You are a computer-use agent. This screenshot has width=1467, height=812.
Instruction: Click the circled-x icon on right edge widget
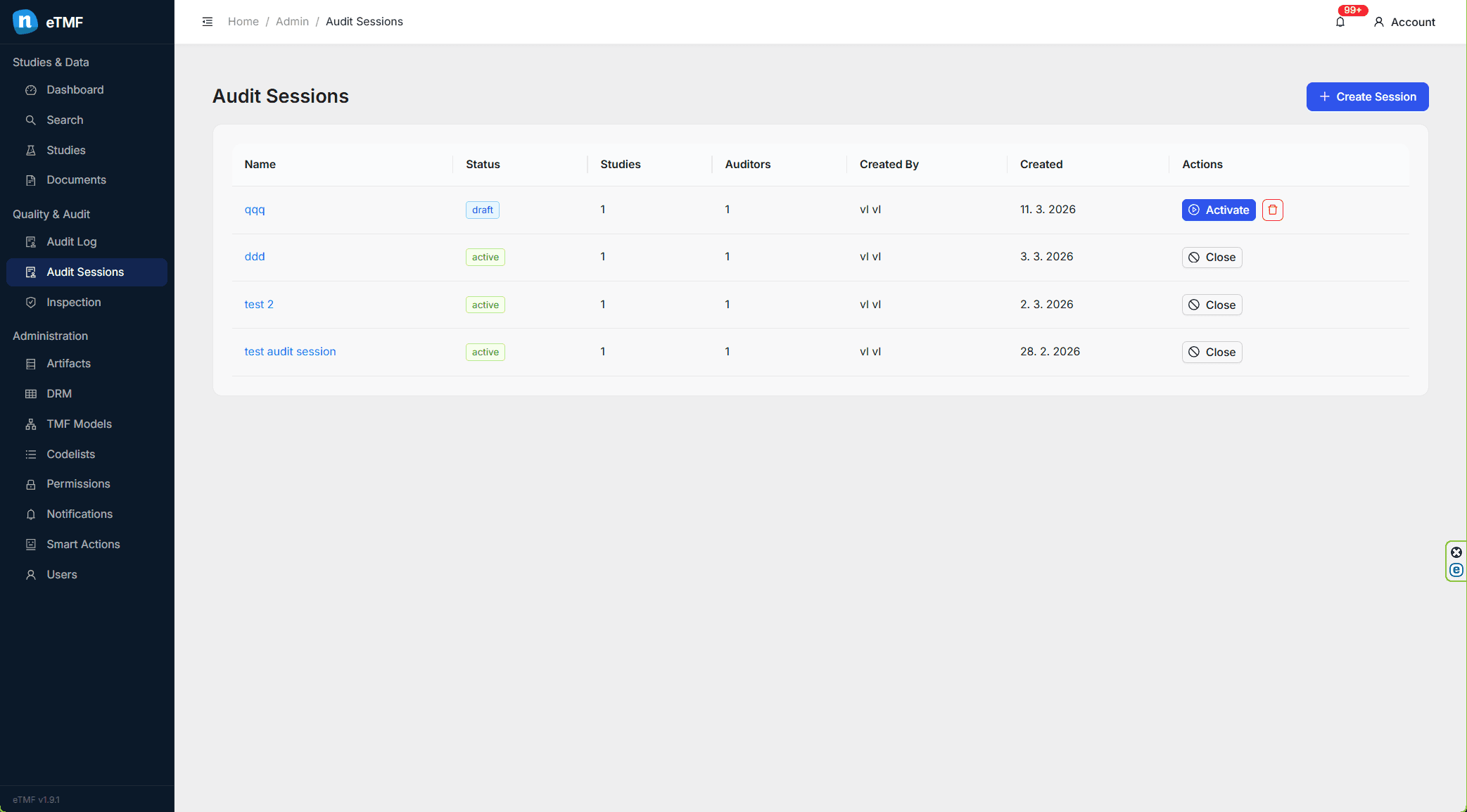(1456, 552)
